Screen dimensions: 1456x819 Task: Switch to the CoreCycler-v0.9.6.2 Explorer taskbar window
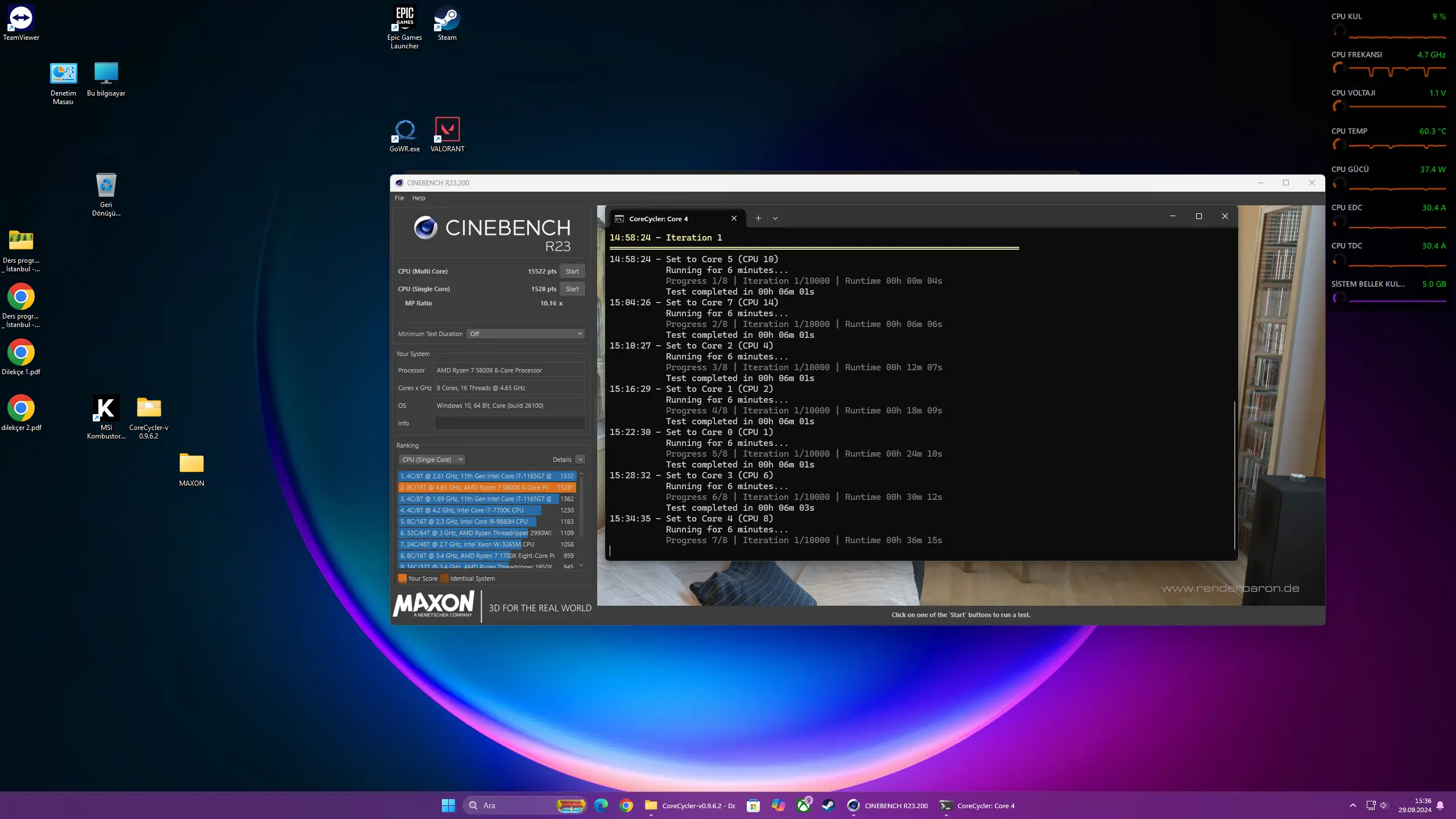click(690, 805)
